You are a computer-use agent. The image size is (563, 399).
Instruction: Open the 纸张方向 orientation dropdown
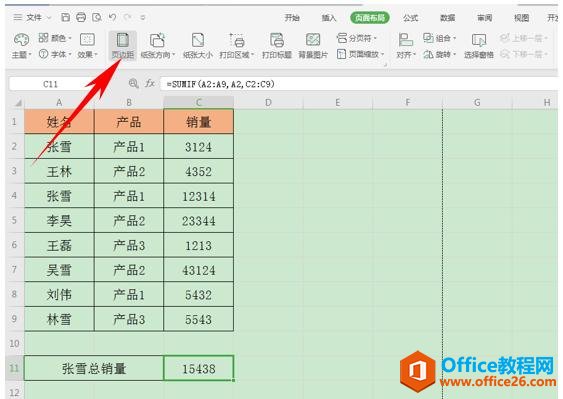coord(158,46)
